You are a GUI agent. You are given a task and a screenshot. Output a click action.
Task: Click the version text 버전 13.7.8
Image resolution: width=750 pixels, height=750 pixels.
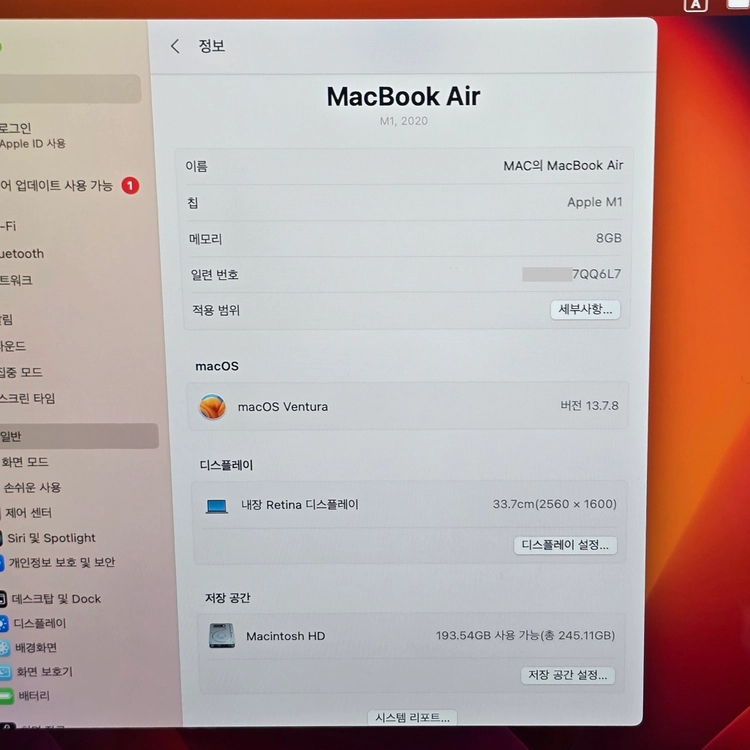point(589,406)
